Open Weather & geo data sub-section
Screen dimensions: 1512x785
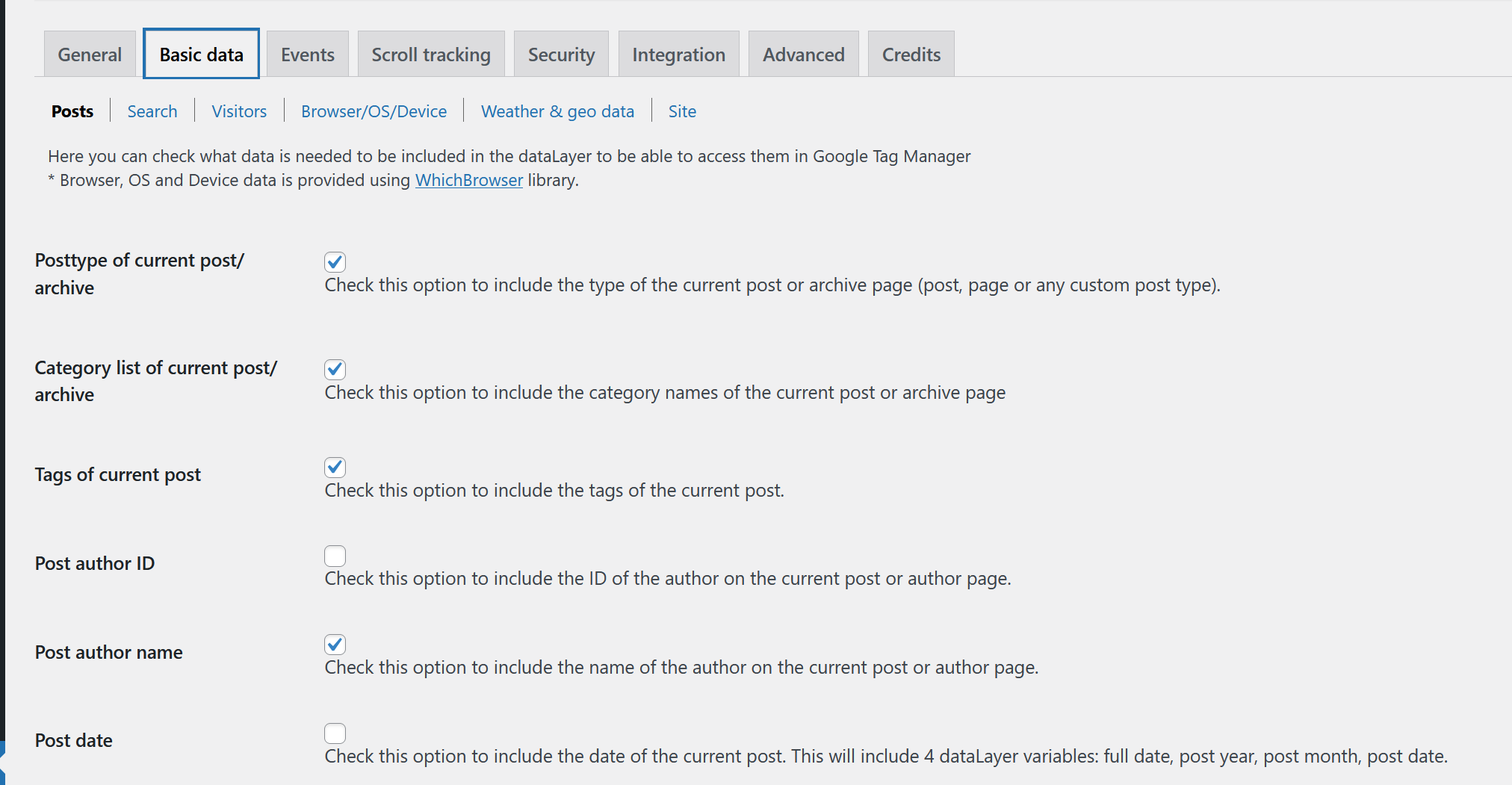coord(557,111)
